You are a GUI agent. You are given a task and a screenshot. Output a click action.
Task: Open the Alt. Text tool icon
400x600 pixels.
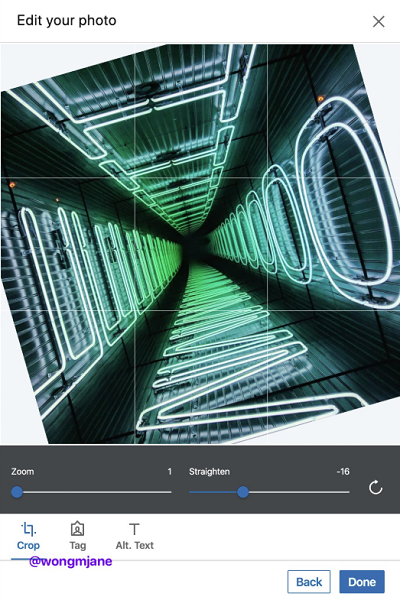pos(134,529)
